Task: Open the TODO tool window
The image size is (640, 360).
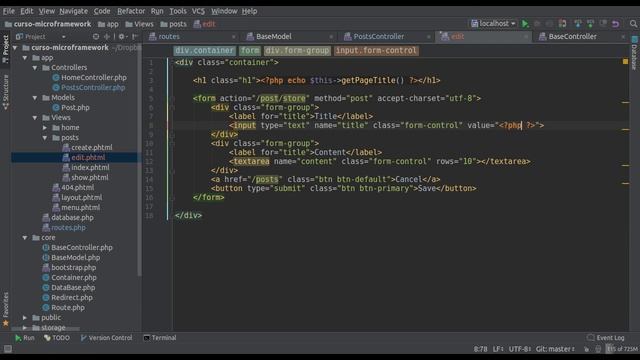Action: [x=57, y=338]
